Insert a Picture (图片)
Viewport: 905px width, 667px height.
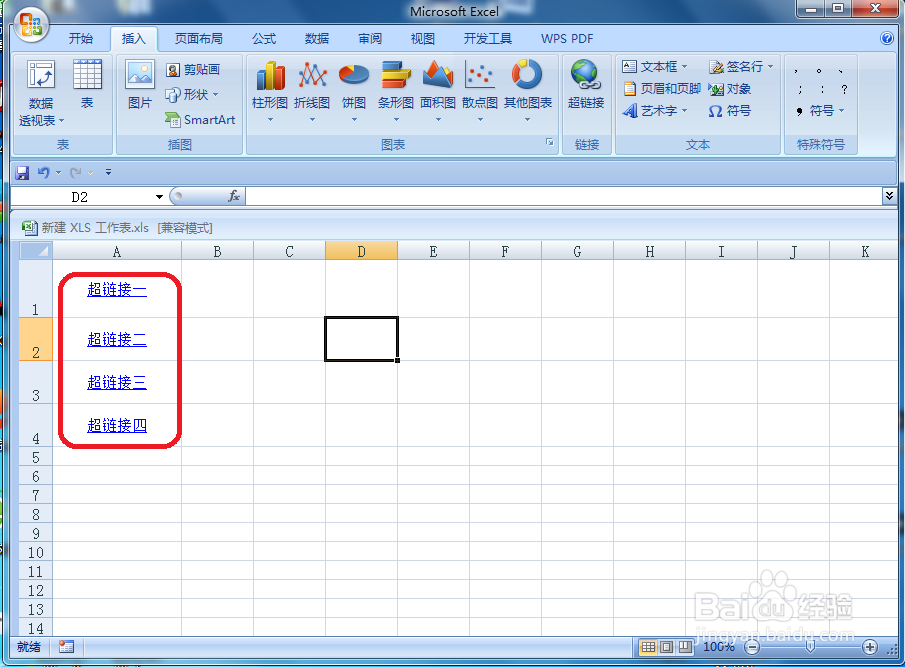pyautogui.click(x=140, y=85)
